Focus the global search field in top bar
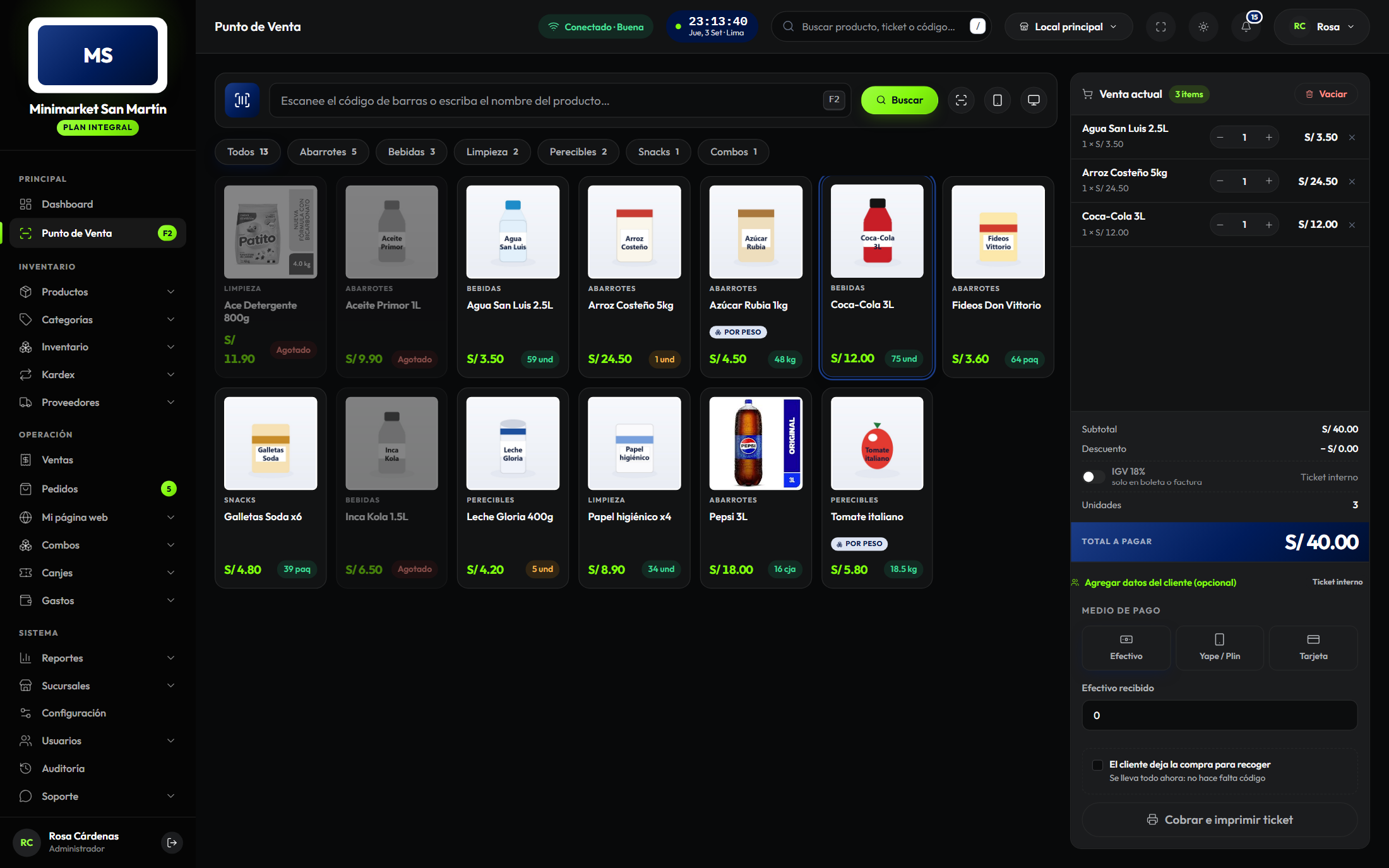Screen dimensions: 1389x868 881,27
